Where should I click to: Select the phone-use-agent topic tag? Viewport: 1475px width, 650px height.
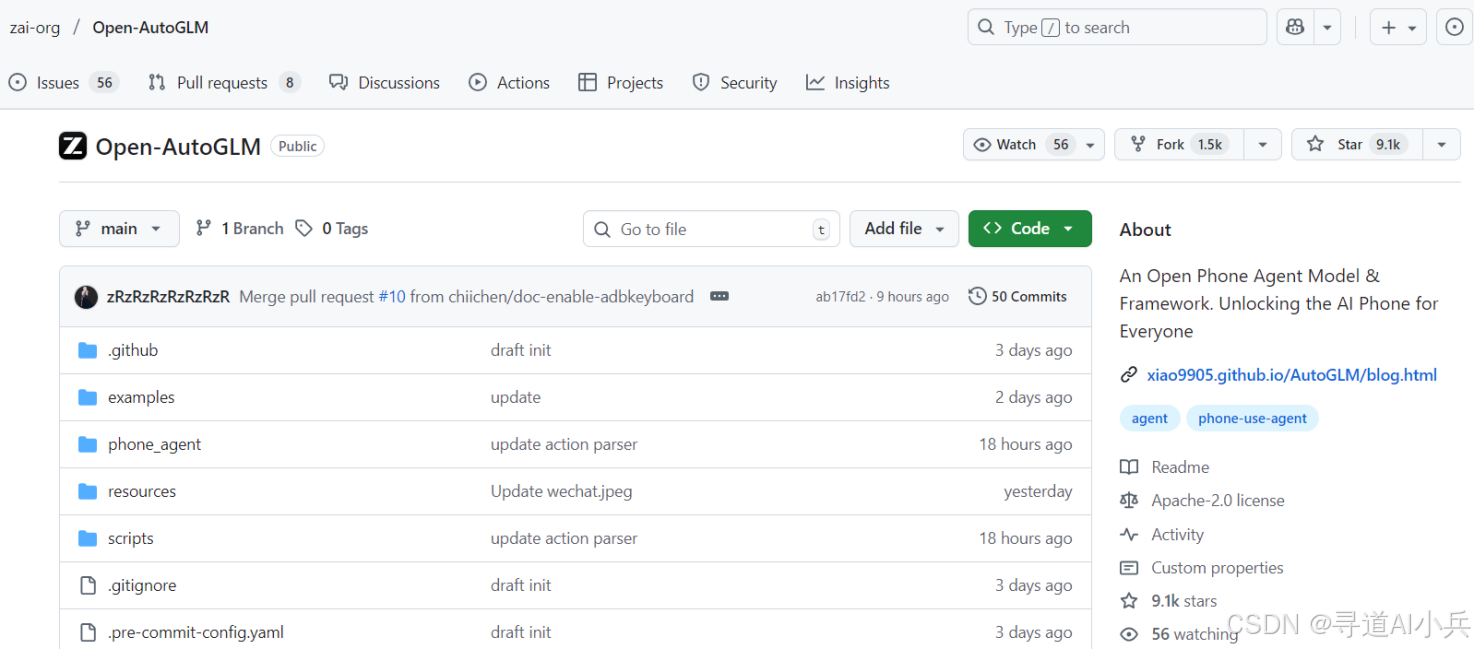(x=1252, y=418)
